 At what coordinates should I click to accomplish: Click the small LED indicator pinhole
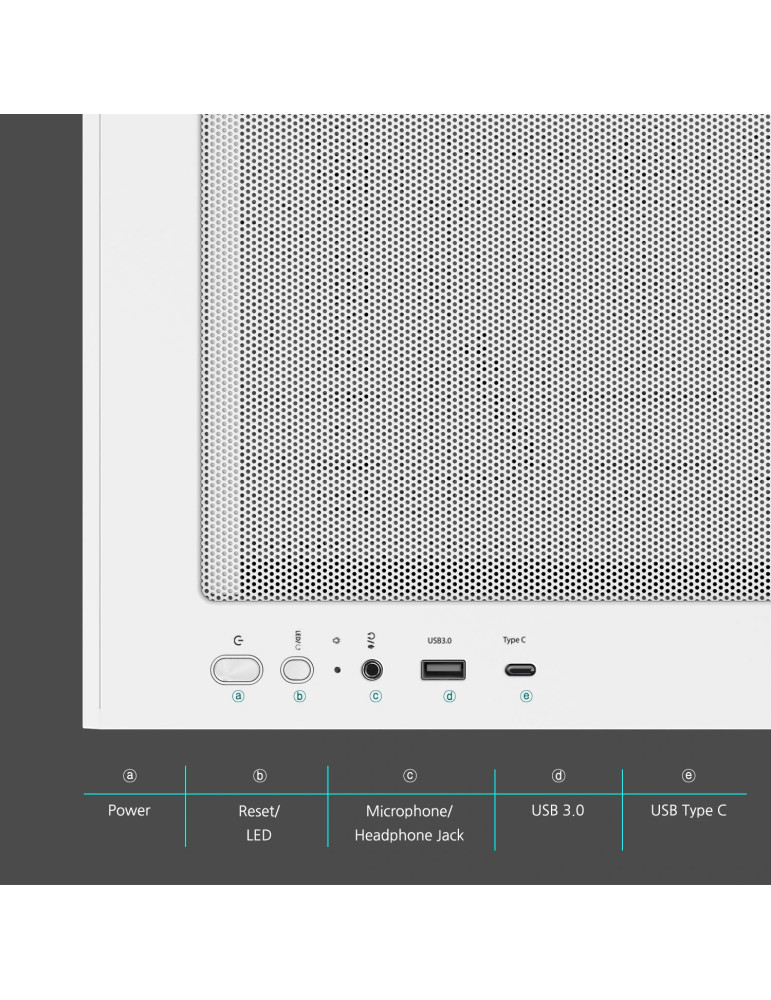(336, 670)
